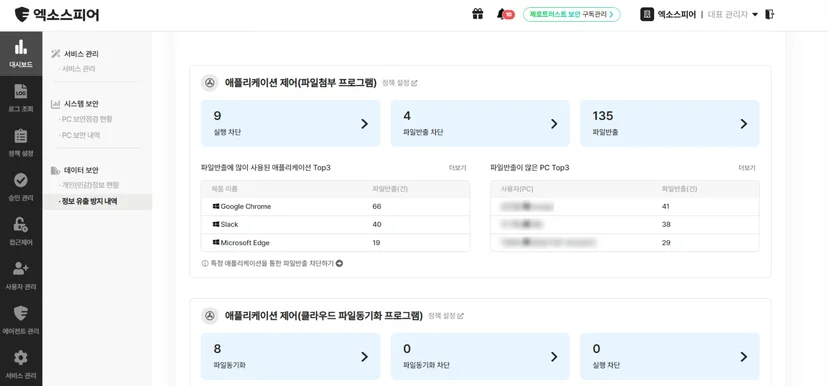Open 정책 설정 link for 클라우드 파일동기화
Screen dimensions: 828x386
[446, 316]
